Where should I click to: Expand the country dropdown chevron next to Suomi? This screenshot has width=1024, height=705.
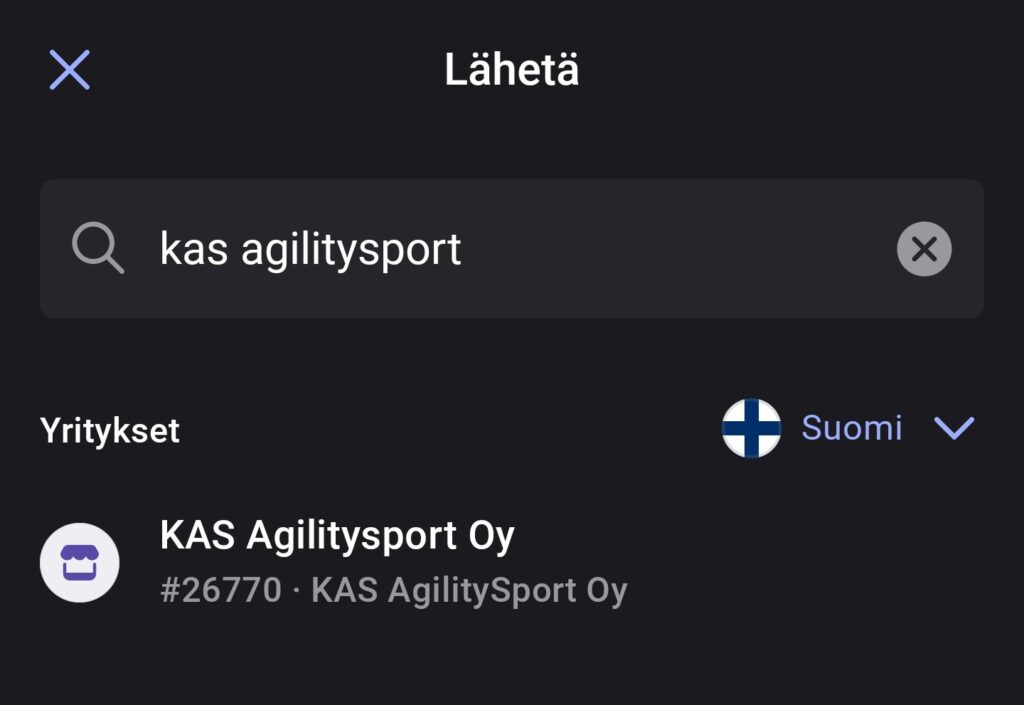(953, 429)
